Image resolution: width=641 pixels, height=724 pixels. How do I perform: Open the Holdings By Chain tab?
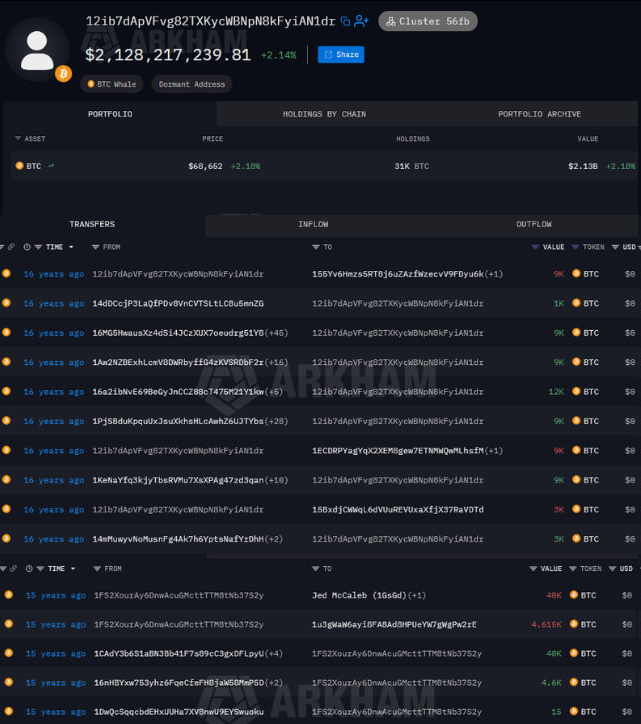324,114
